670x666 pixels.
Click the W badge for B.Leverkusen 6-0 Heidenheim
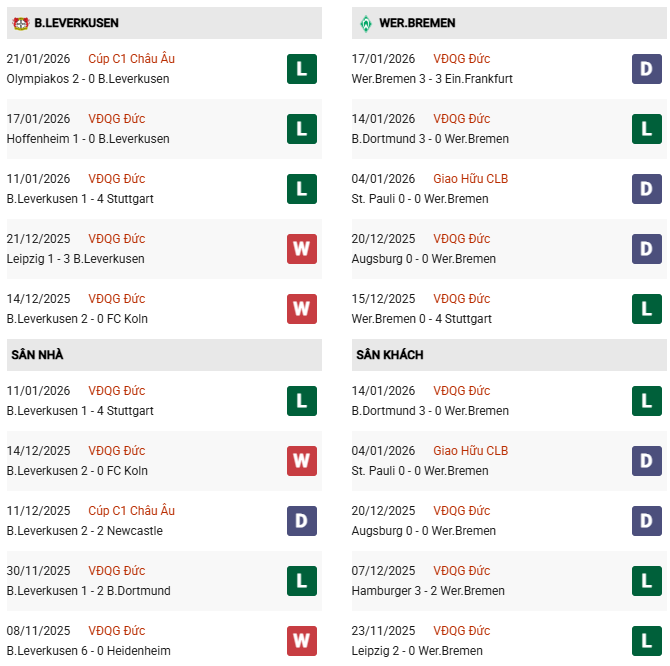301,640
